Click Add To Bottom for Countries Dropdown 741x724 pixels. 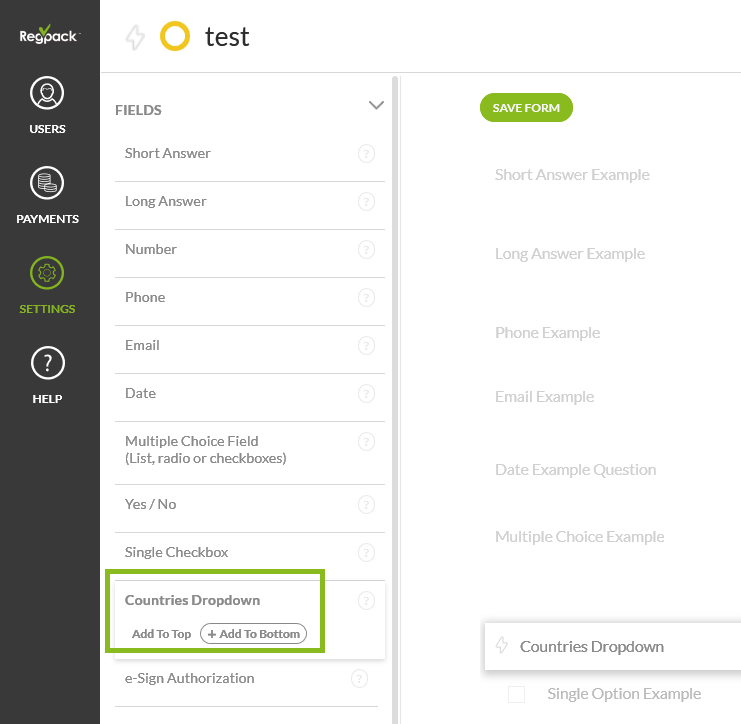point(254,634)
